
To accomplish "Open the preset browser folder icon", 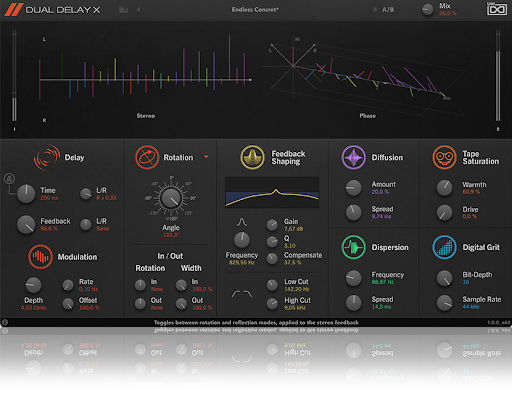I will tap(123, 10).
